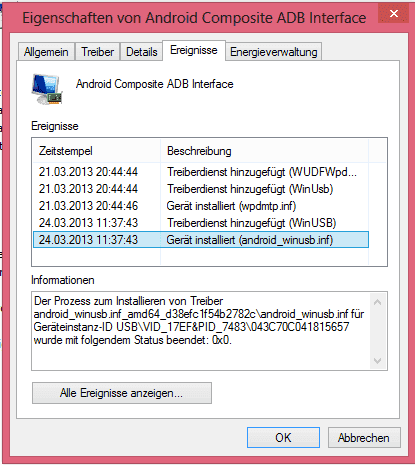Click the information box scroll down arrow
Viewport: 415px width, 465px height.
[378, 360]
